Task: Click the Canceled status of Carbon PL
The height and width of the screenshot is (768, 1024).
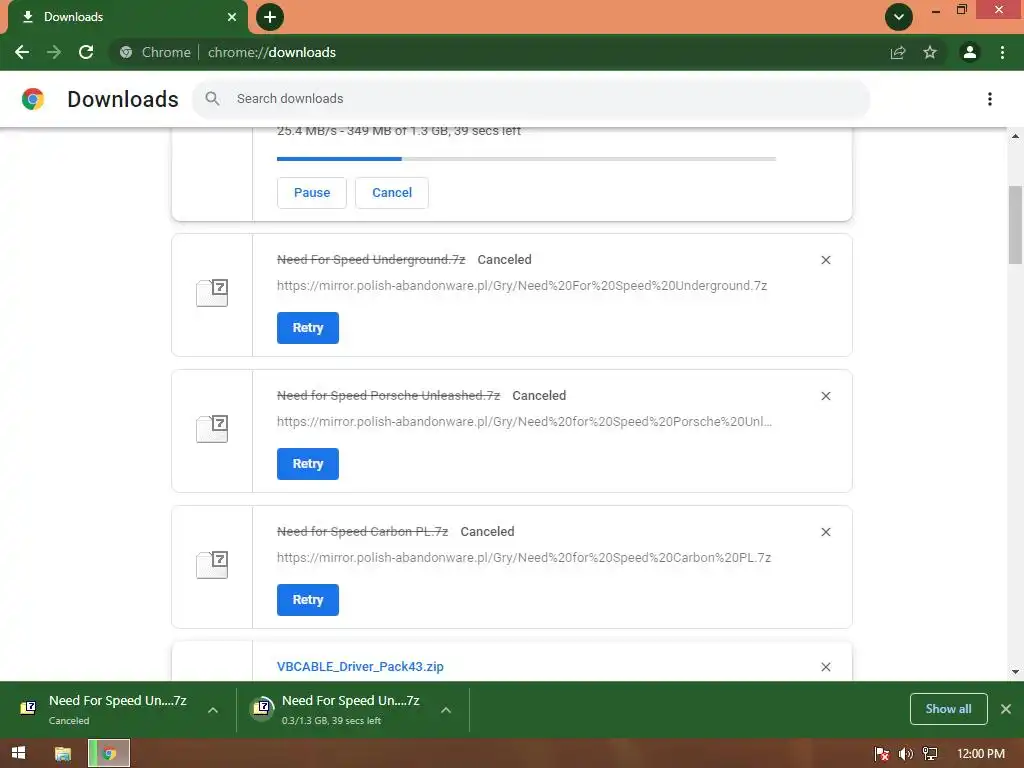Action: 487,532
